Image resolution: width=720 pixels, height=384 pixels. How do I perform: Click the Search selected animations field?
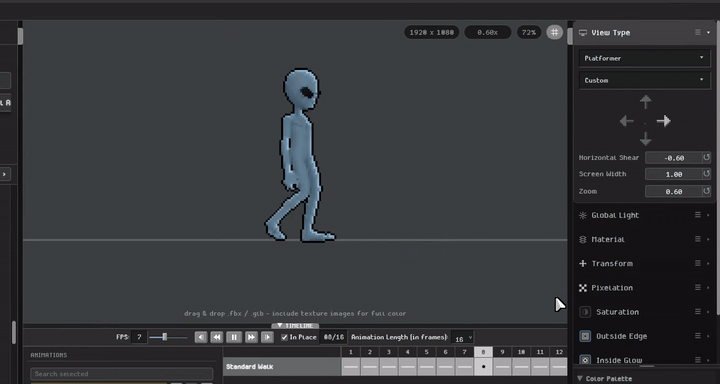click(x=122, y=374)
